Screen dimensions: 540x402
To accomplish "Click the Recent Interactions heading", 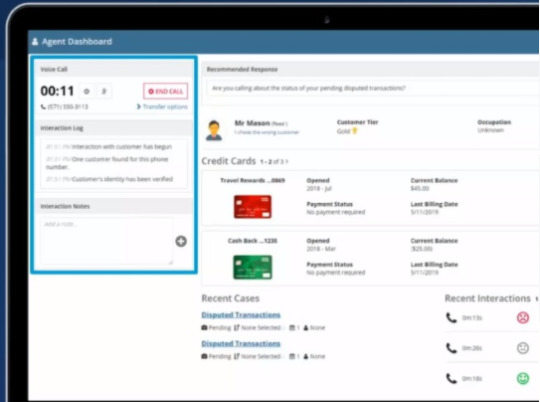I will pyautogui.click(x=487, y=298).
